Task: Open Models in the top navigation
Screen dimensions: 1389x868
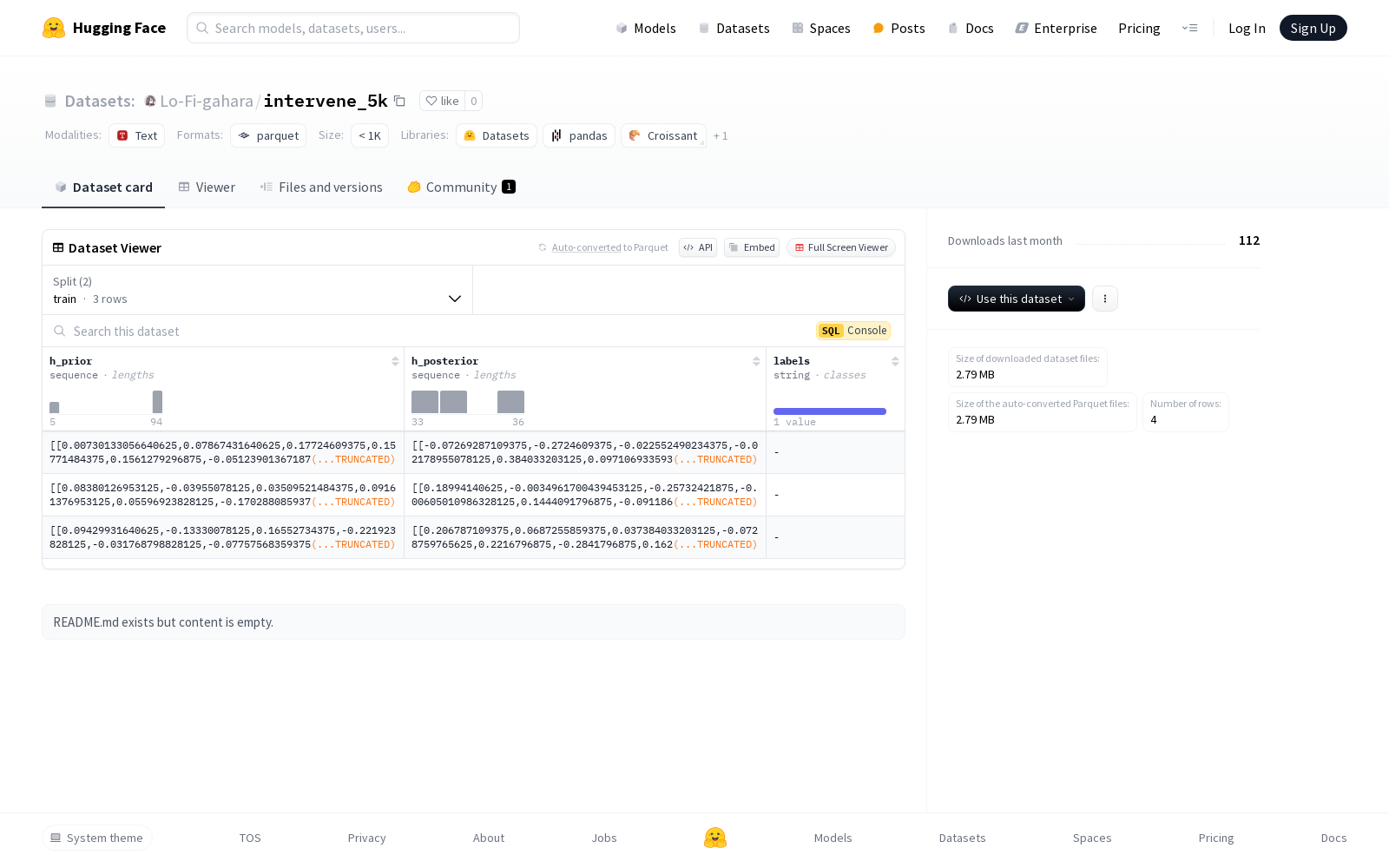Action: (x=646, y=28)
